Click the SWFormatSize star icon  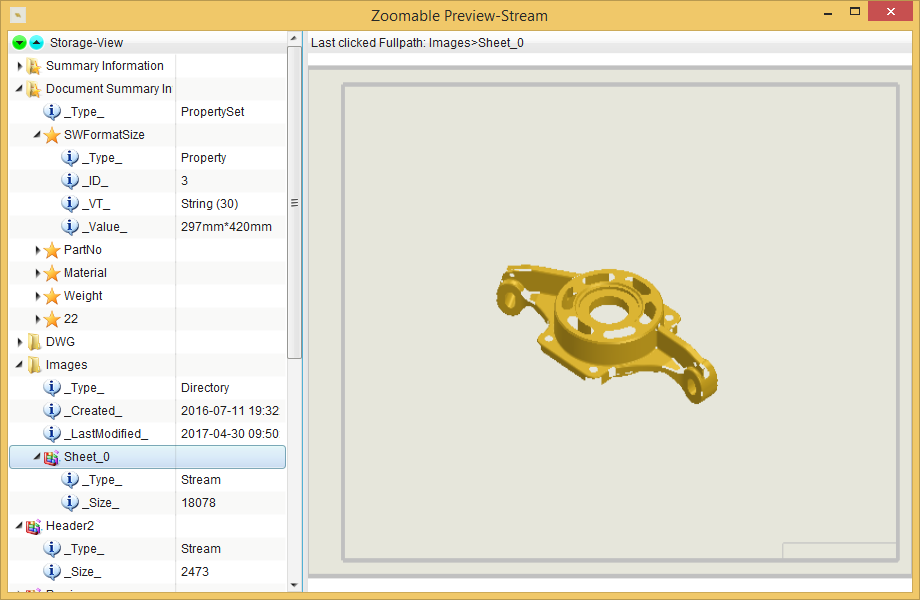52,135
